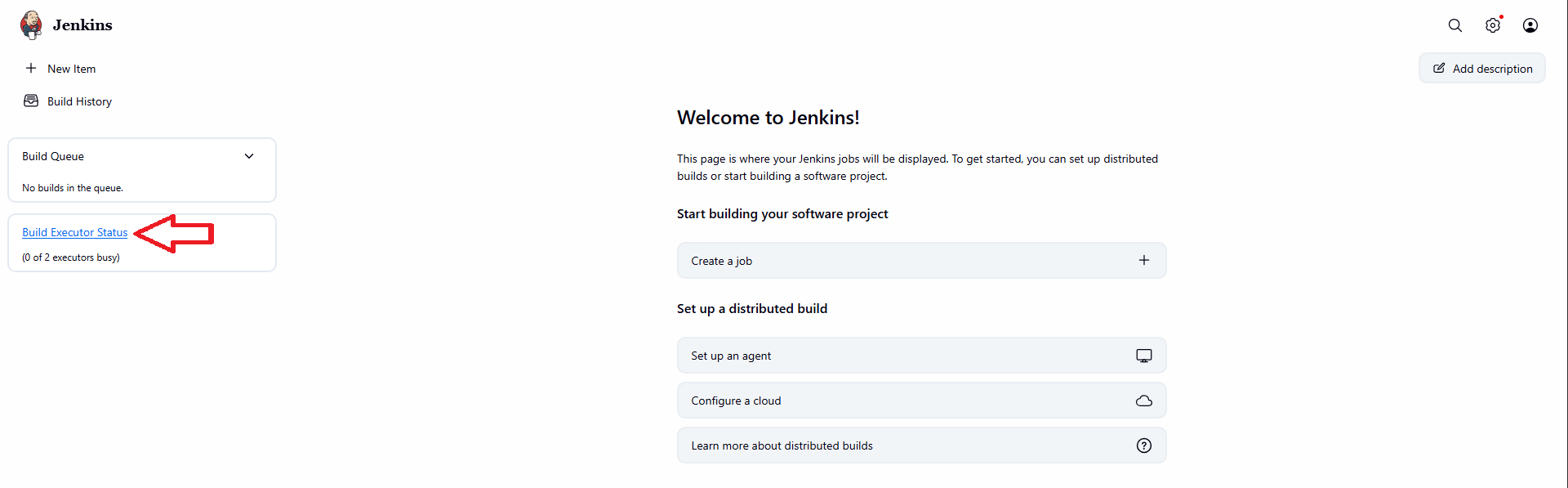The image size is (1568, 488).
Task: Collapse the Build Queue panel chevron
Action: (x=249, y=156)
